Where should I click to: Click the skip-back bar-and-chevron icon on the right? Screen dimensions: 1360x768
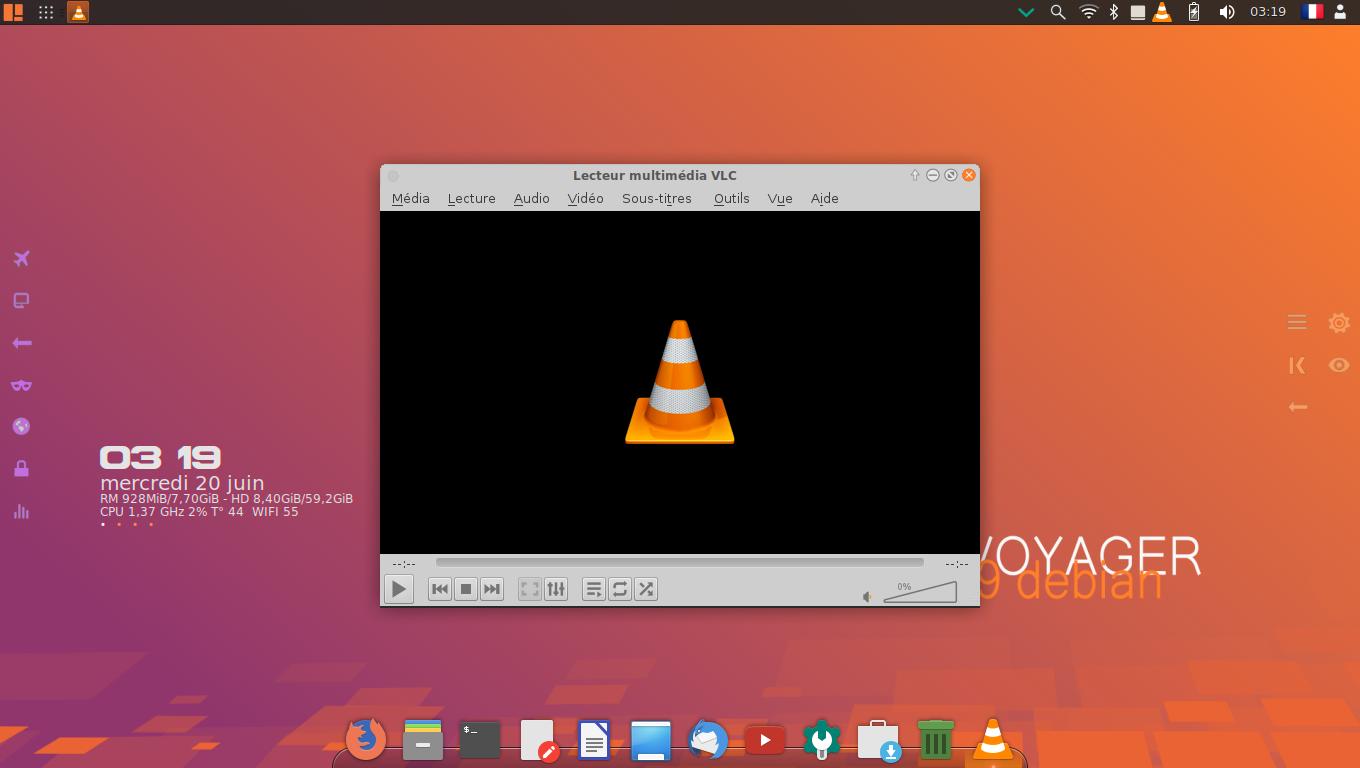coord(1297,365)
